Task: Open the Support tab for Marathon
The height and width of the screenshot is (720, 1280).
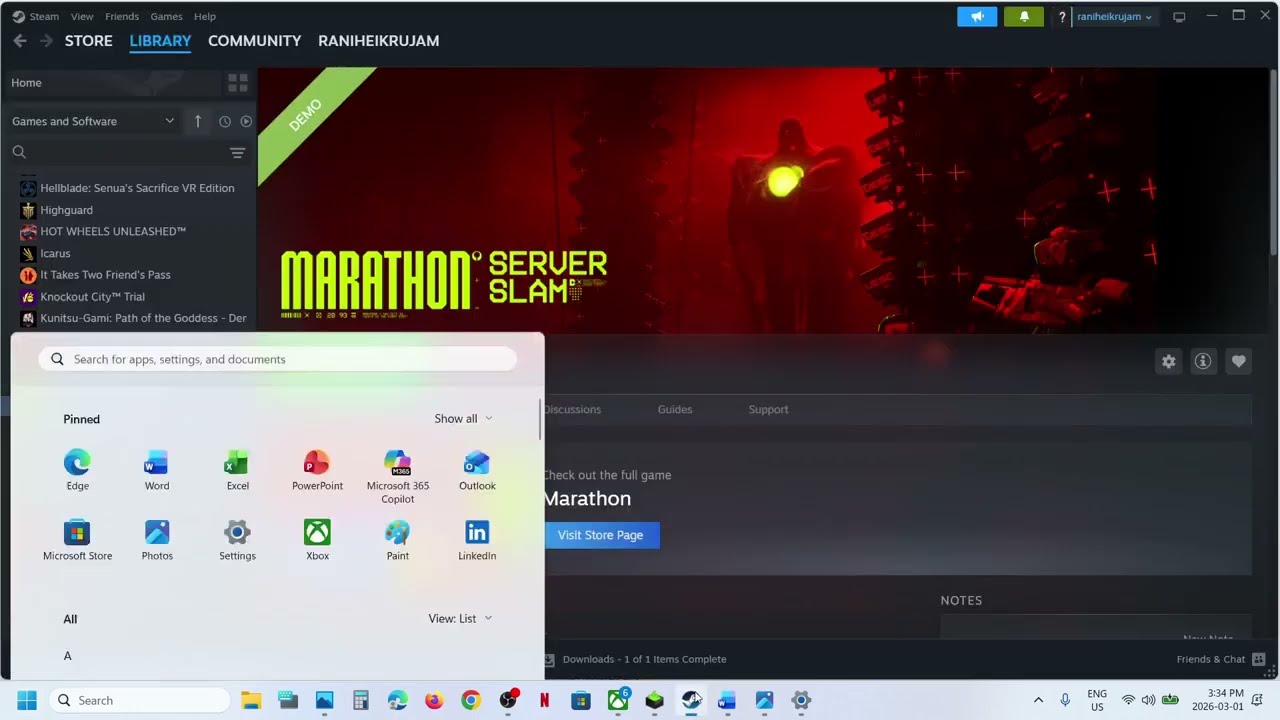Action: pos(768,409)
